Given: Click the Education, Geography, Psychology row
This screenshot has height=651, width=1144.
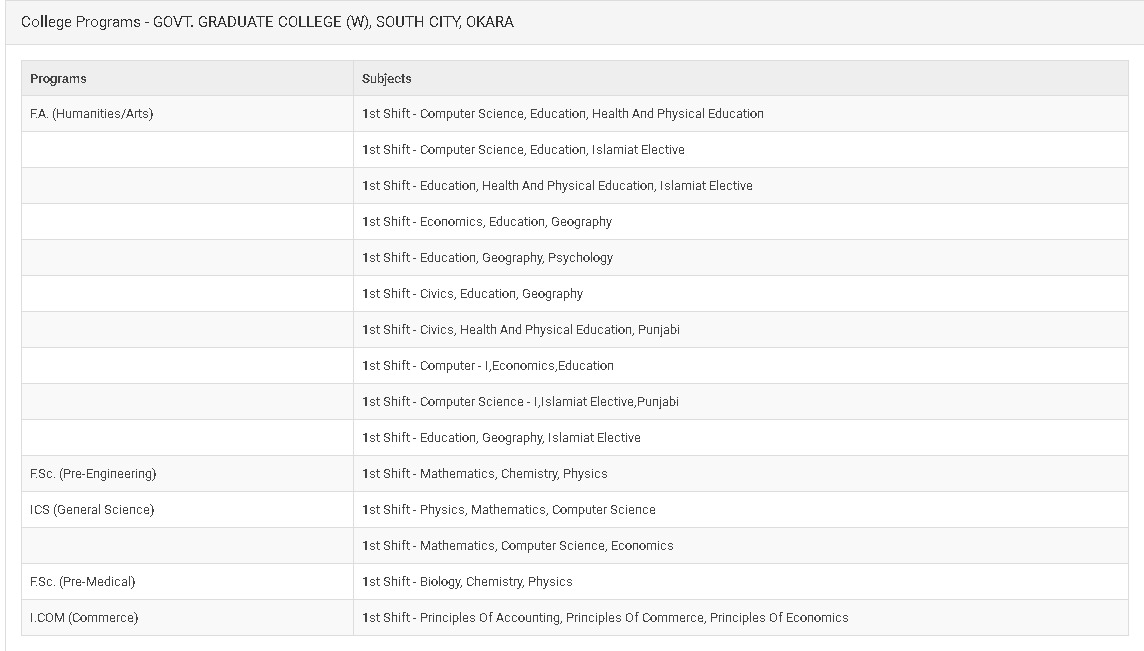Looking at the screenshot, I should (x=741, y=258).
